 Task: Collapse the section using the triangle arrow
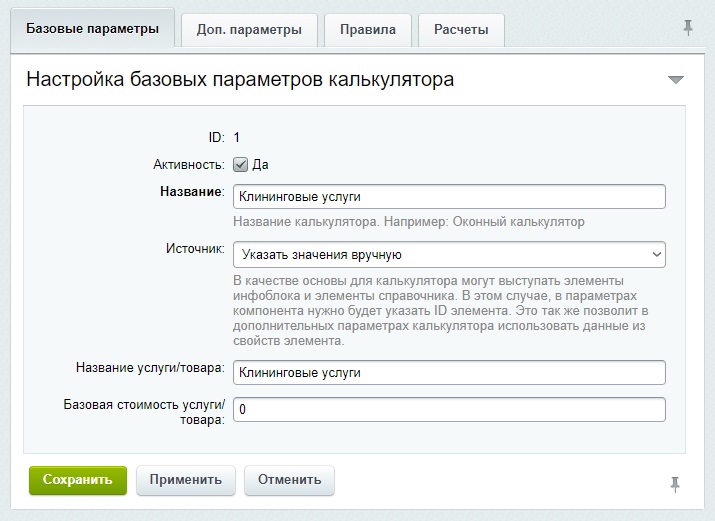tap(675, 80)
